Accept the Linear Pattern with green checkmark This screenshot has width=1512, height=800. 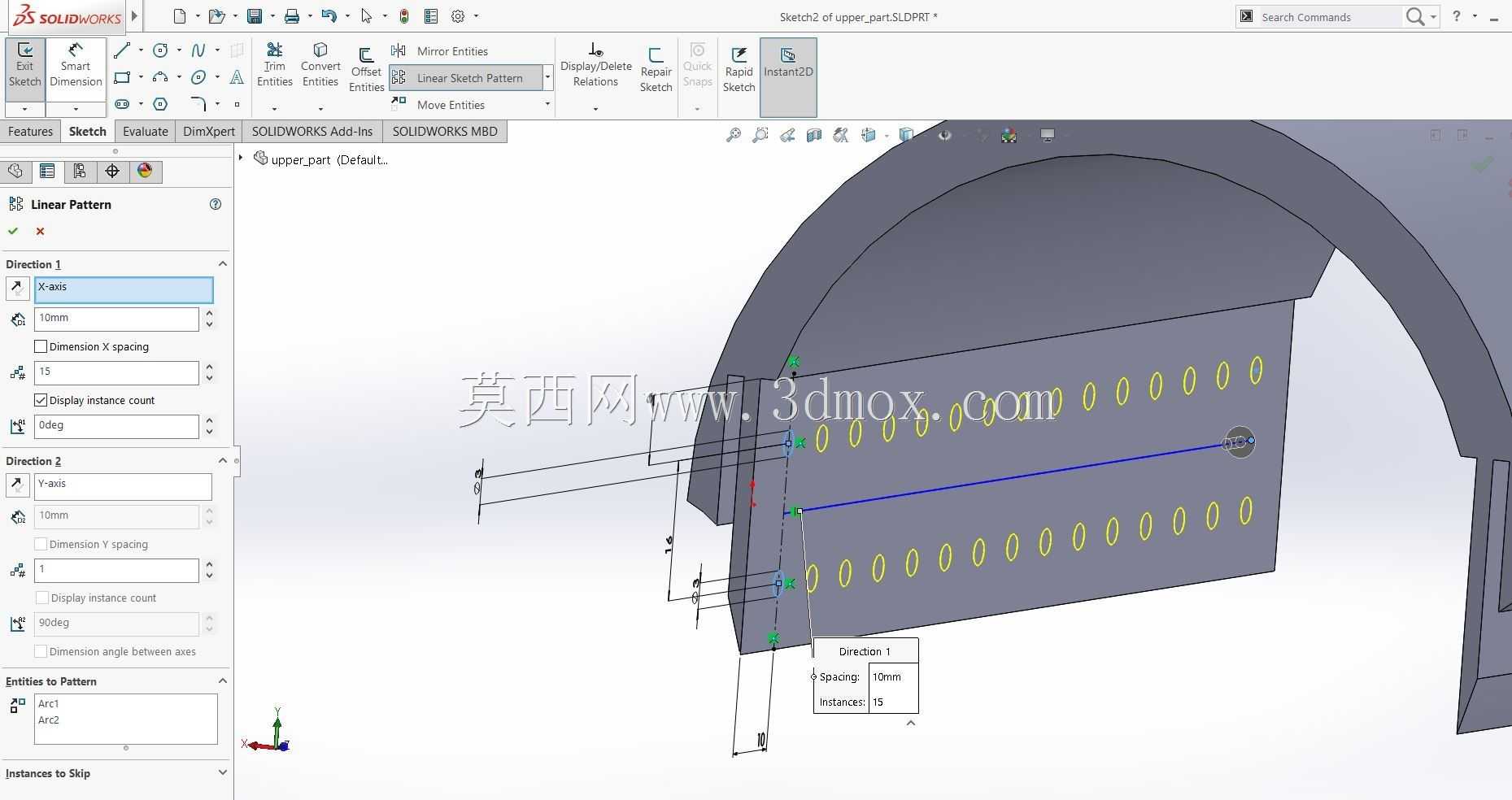(x=13, y=232)
